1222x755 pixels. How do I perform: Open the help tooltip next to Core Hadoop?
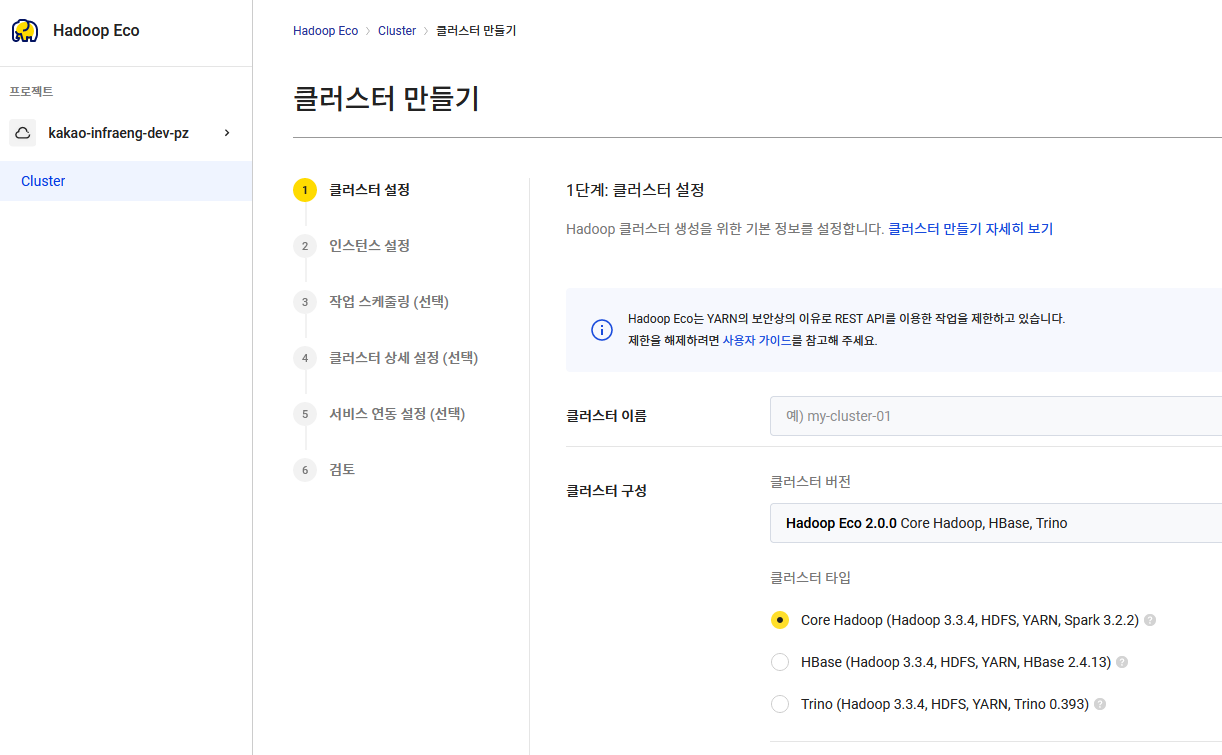(x=1148, y=620)
